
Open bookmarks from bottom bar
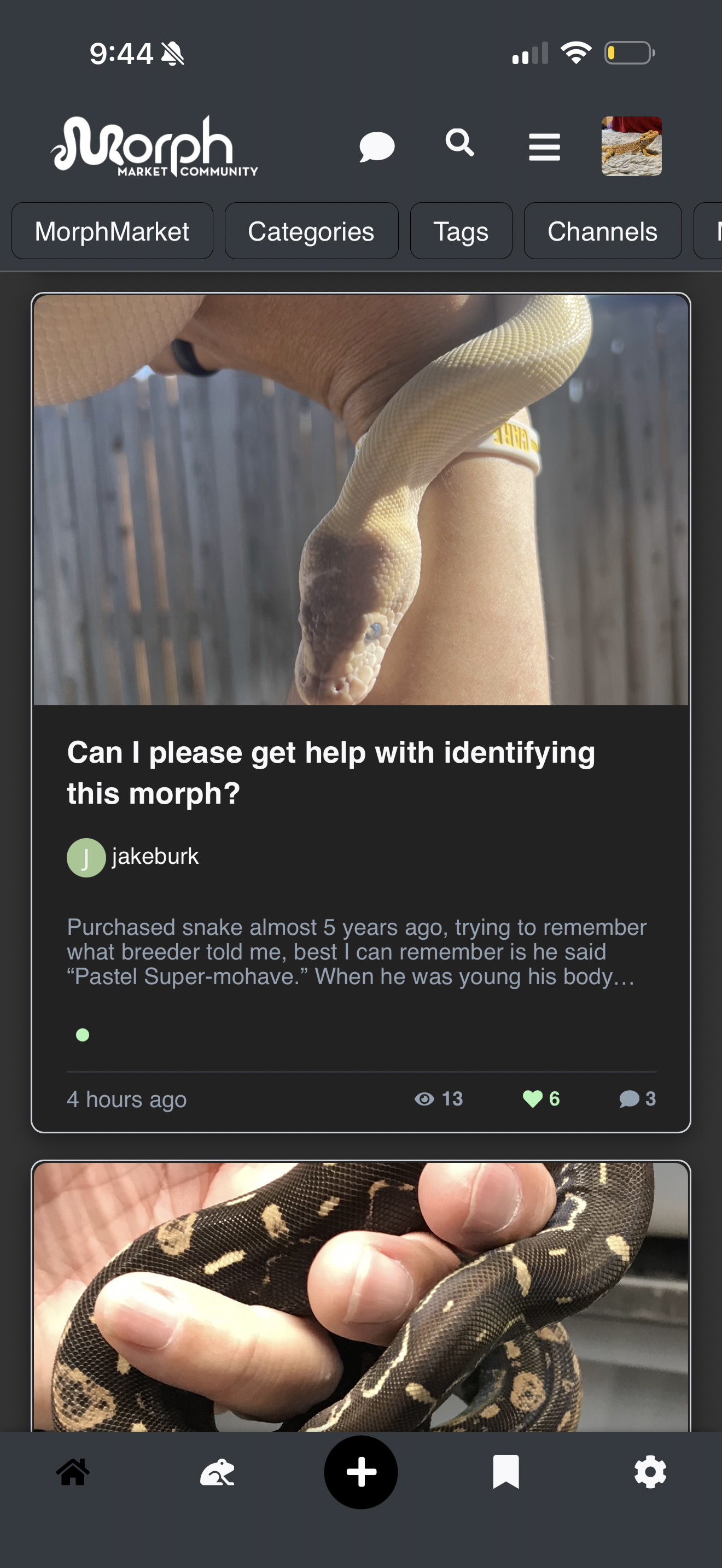506,1472
